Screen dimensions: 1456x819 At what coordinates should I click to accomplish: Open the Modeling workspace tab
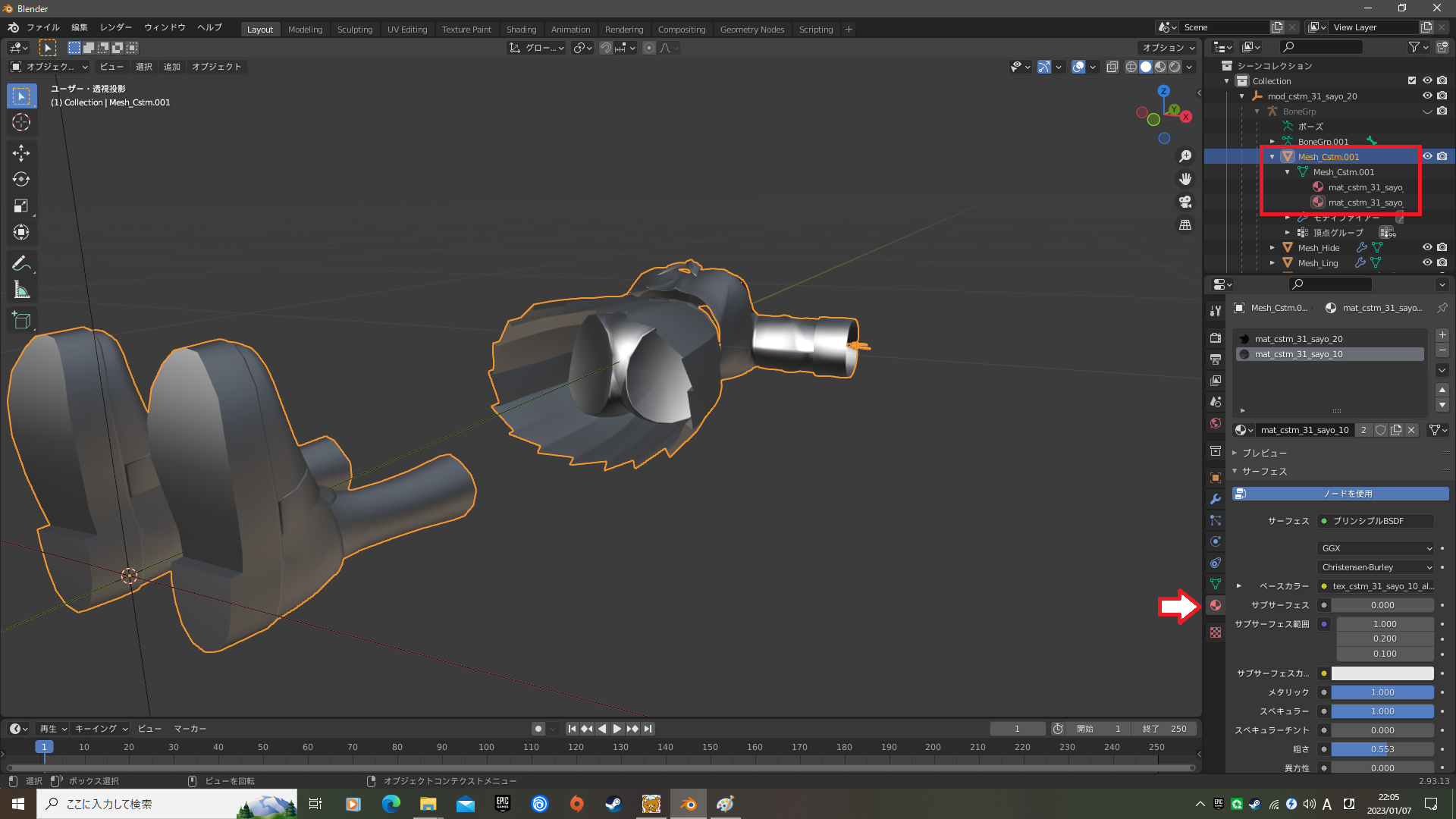[306, 30]
